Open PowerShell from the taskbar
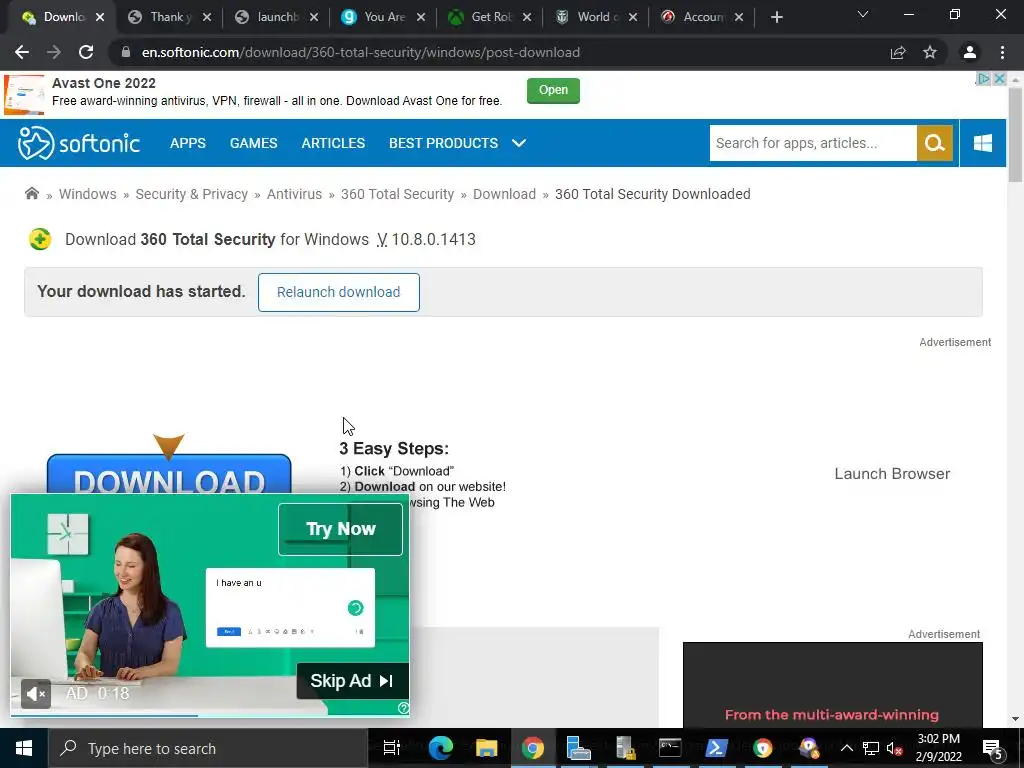Image resolution: width=1024 pixels, height=768 pixels. point(716,748)
